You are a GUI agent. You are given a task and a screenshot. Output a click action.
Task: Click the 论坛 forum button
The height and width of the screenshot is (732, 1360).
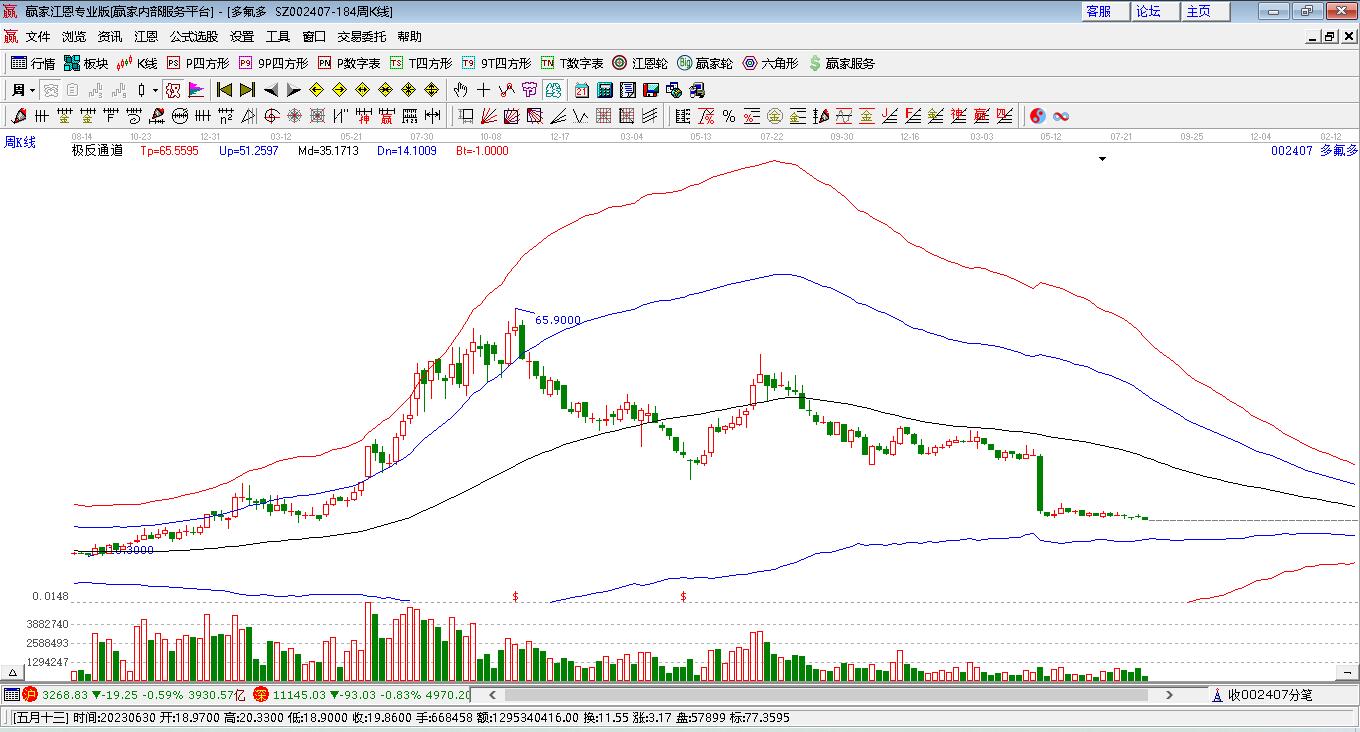click(1155, 11)
